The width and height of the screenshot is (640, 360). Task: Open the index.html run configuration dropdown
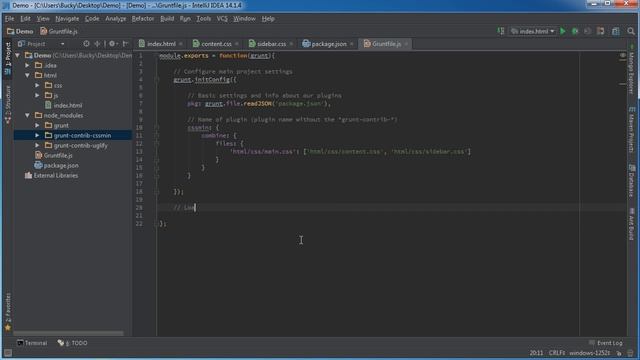pos(532,31)
